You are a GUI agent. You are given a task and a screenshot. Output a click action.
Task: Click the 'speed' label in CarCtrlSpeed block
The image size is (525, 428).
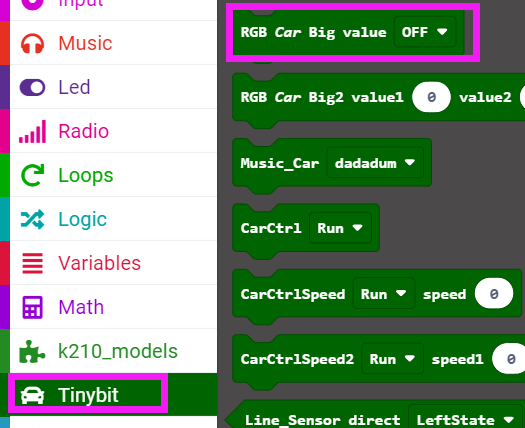pos(444,295)
